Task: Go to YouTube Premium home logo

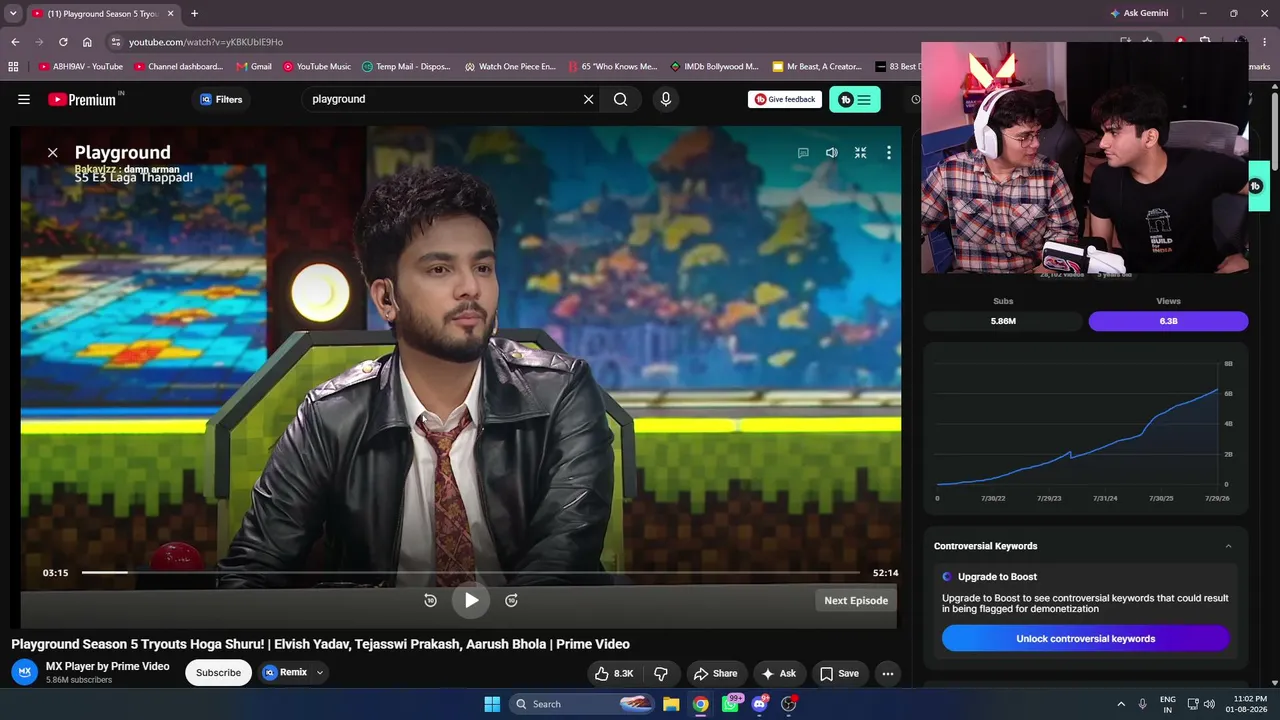Action: [x=83, y=99]
